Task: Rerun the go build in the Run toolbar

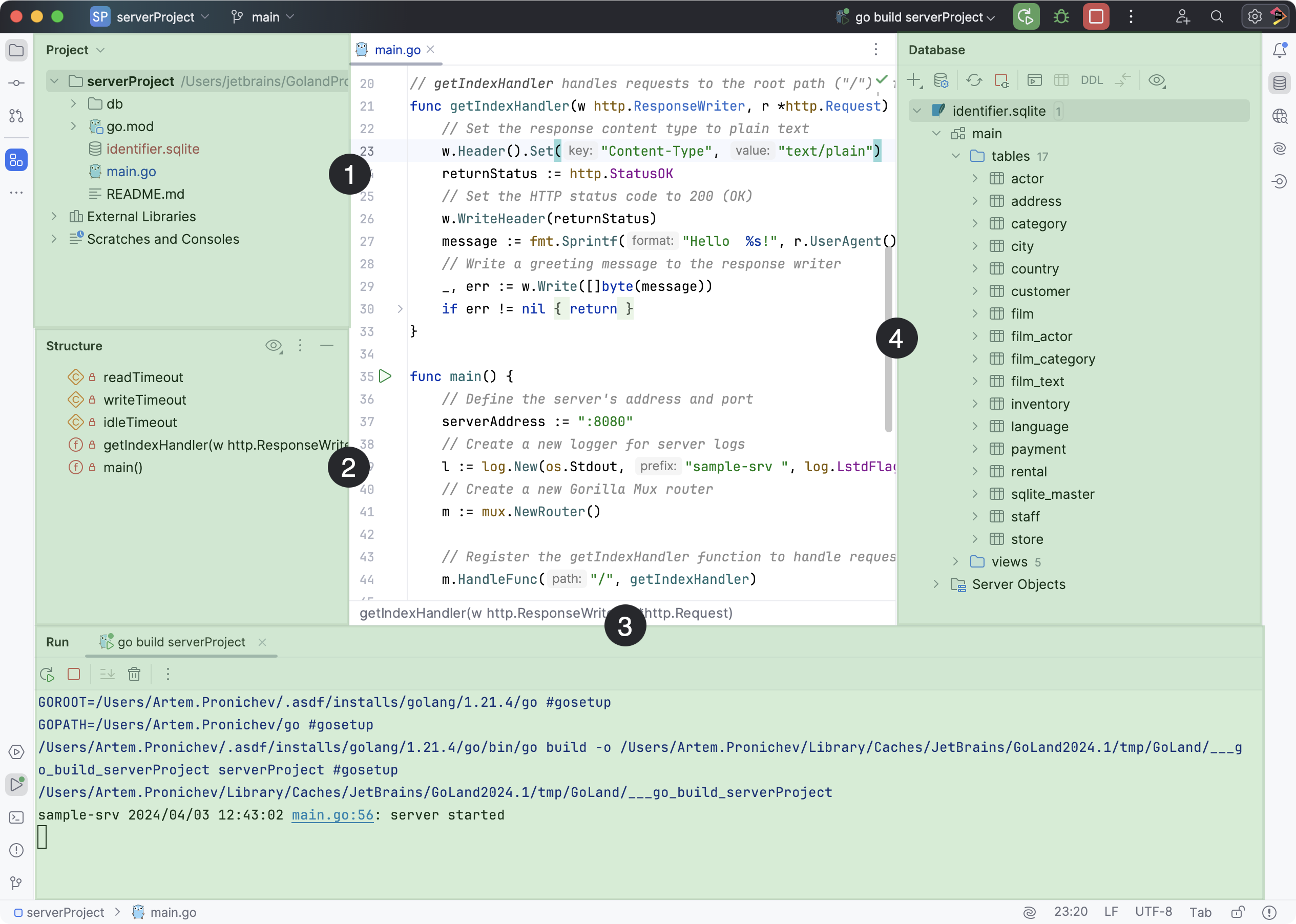Action: (47, 674)
